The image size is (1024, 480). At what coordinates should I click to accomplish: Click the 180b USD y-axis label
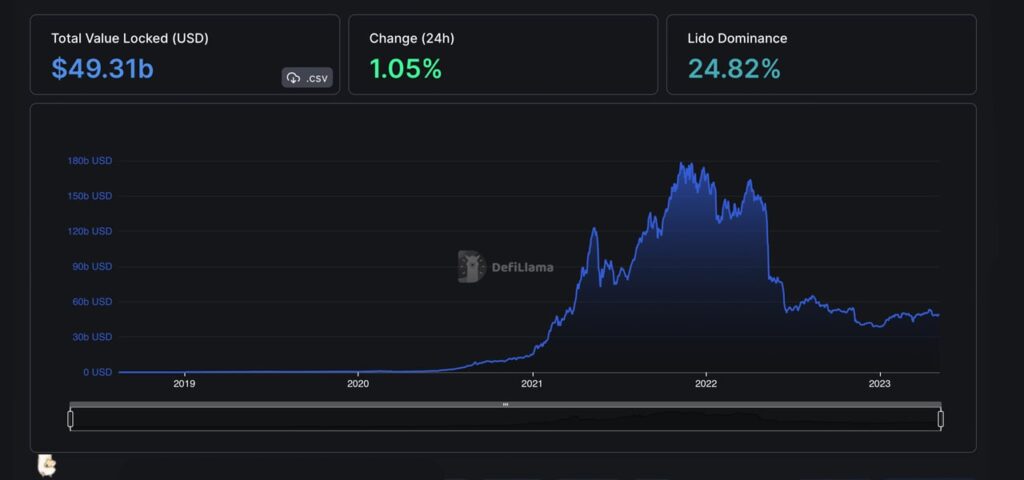point(89,160)
